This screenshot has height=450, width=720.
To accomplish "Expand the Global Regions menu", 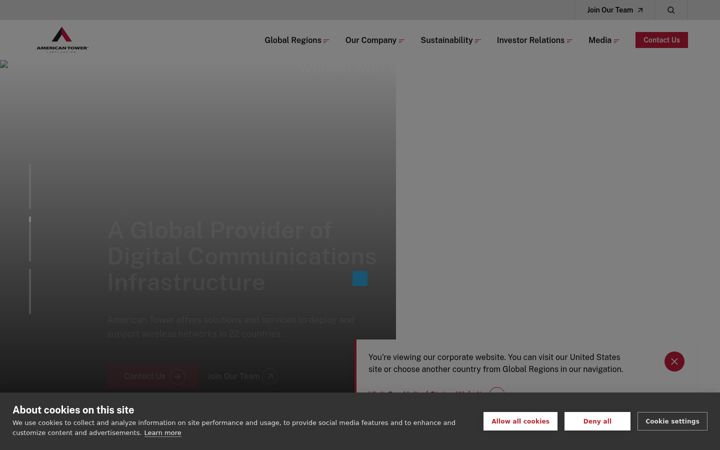I will pyautogui.click(x=297, y=40).
